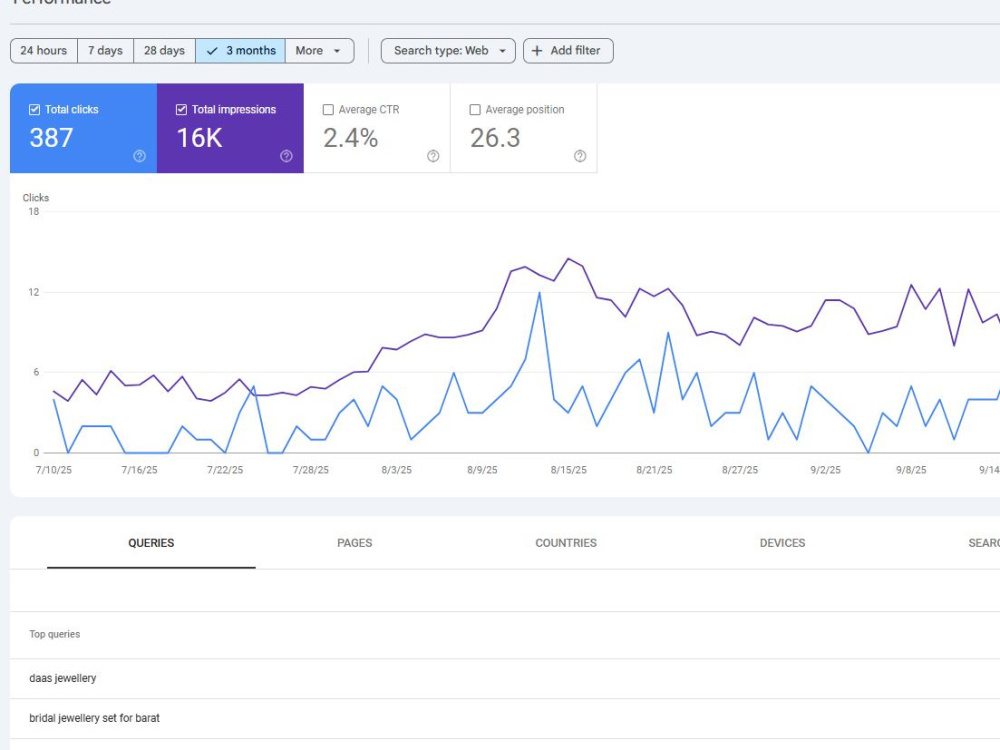Open help icon on Total clicks card
Viewport: 1000px width, 750px height.
point(140,156)
